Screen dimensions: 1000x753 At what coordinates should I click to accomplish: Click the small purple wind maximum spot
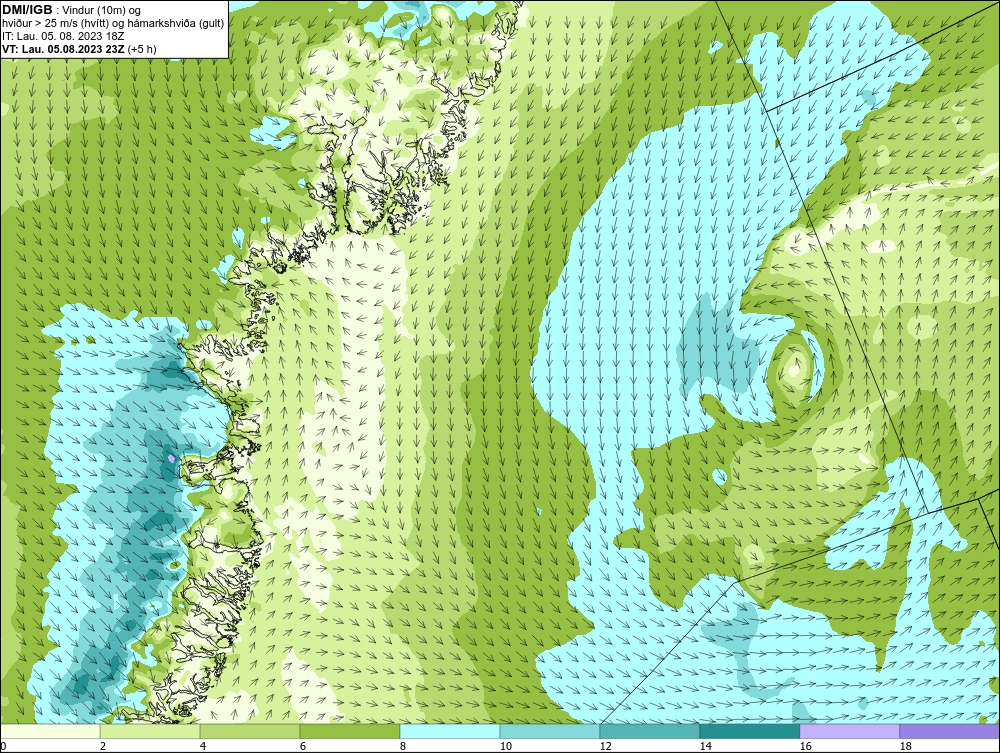pos(170,458)
